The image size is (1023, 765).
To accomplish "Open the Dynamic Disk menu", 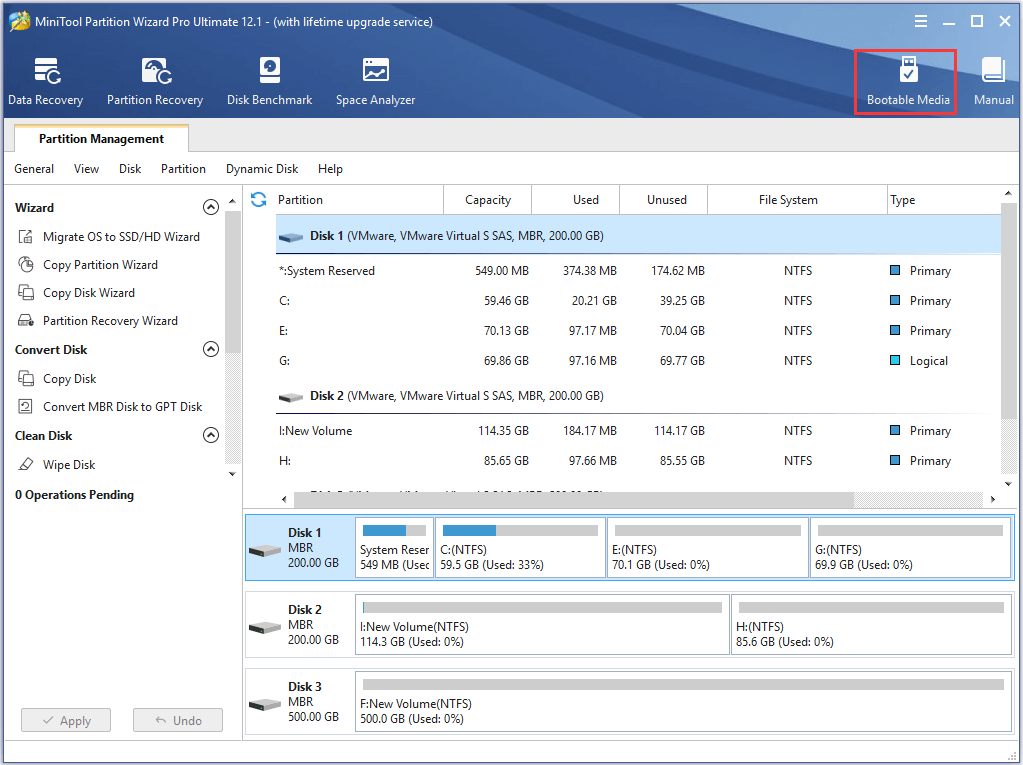I will (x=262, y=169).
